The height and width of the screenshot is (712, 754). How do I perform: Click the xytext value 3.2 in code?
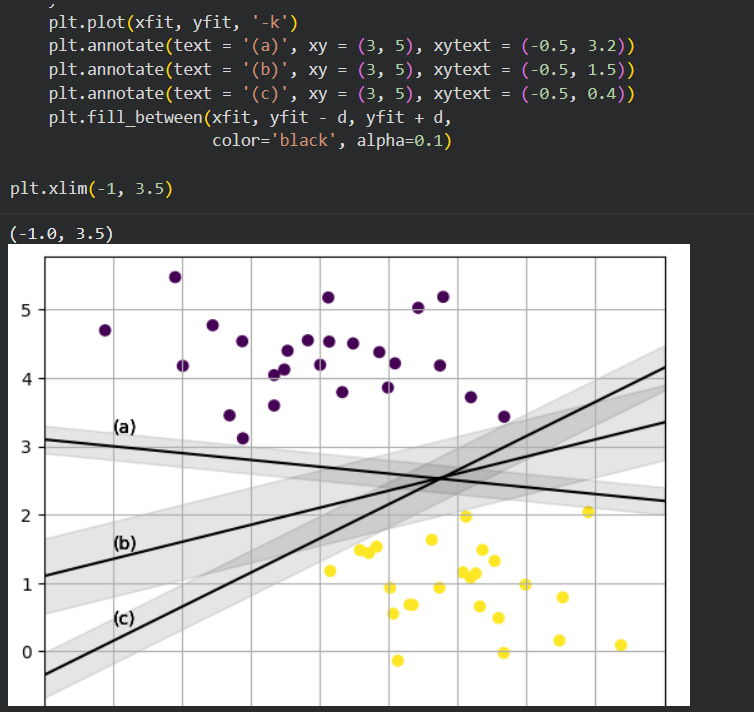(x=602, y=46)
